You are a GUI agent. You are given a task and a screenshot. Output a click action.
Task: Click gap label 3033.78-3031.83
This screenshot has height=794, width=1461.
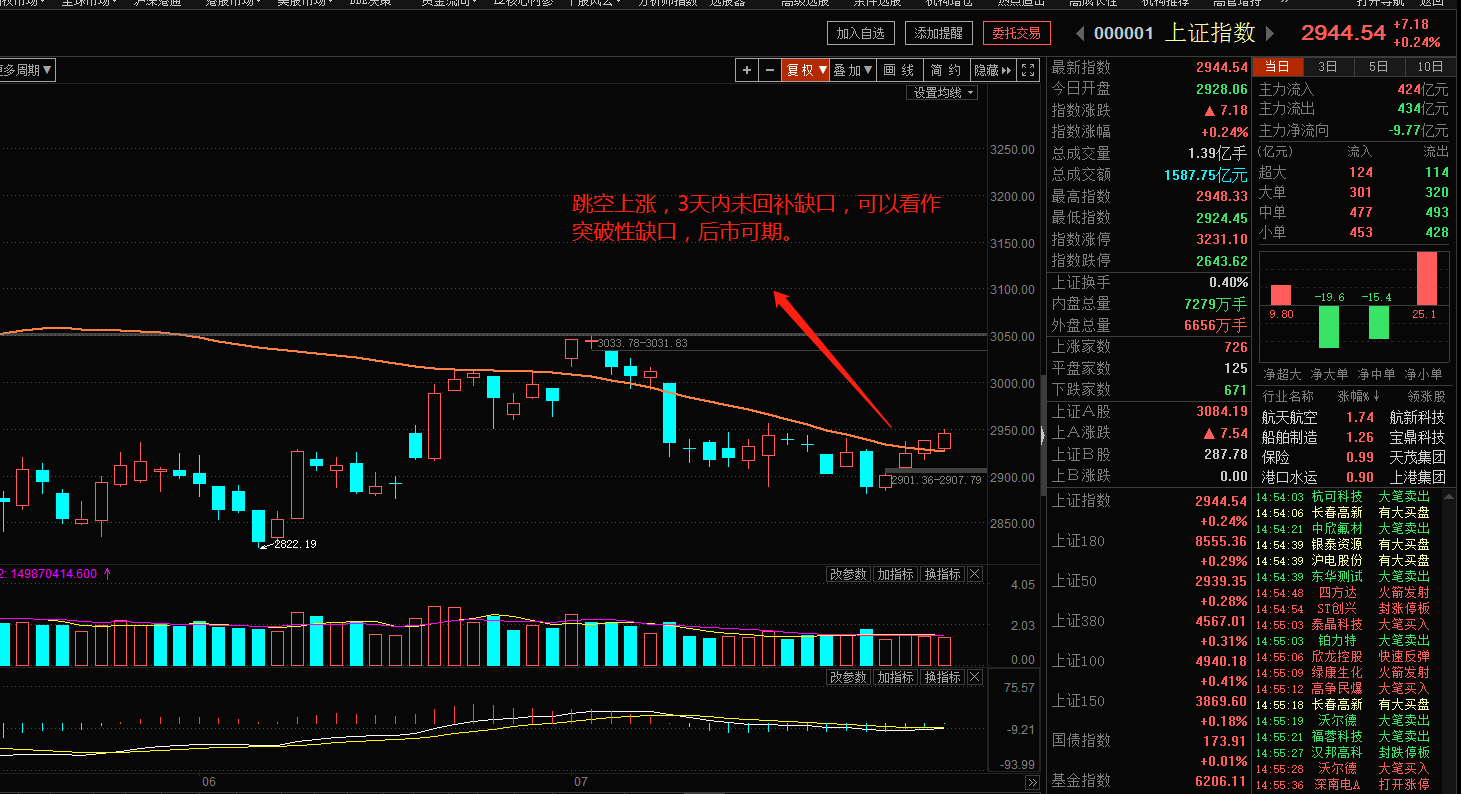coord(645,343)
